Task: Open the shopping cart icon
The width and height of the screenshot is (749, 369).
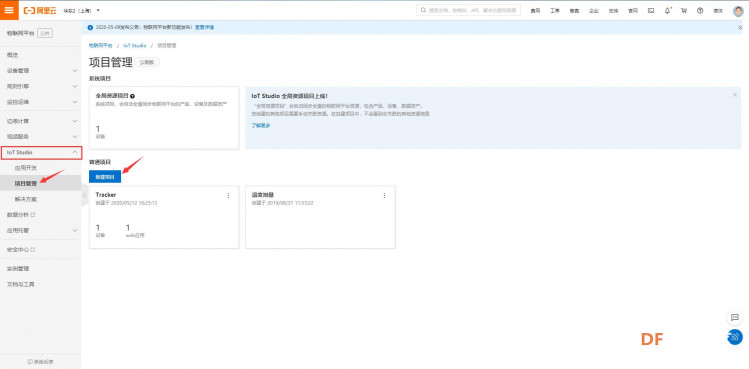Action: click(x=684, y=11)
